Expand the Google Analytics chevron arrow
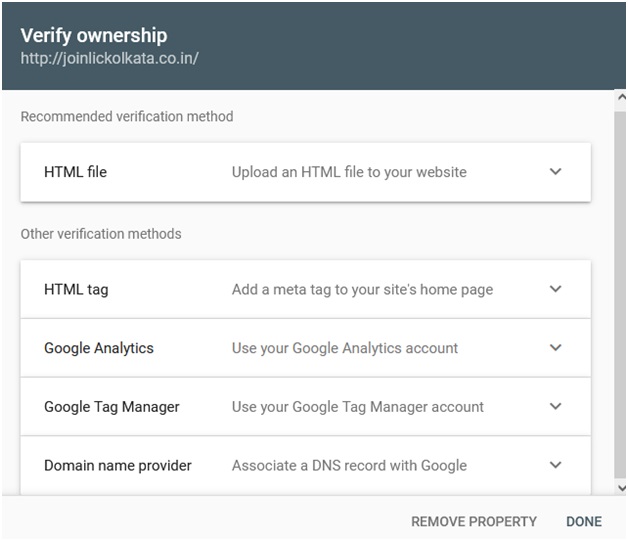 (555, 348)
